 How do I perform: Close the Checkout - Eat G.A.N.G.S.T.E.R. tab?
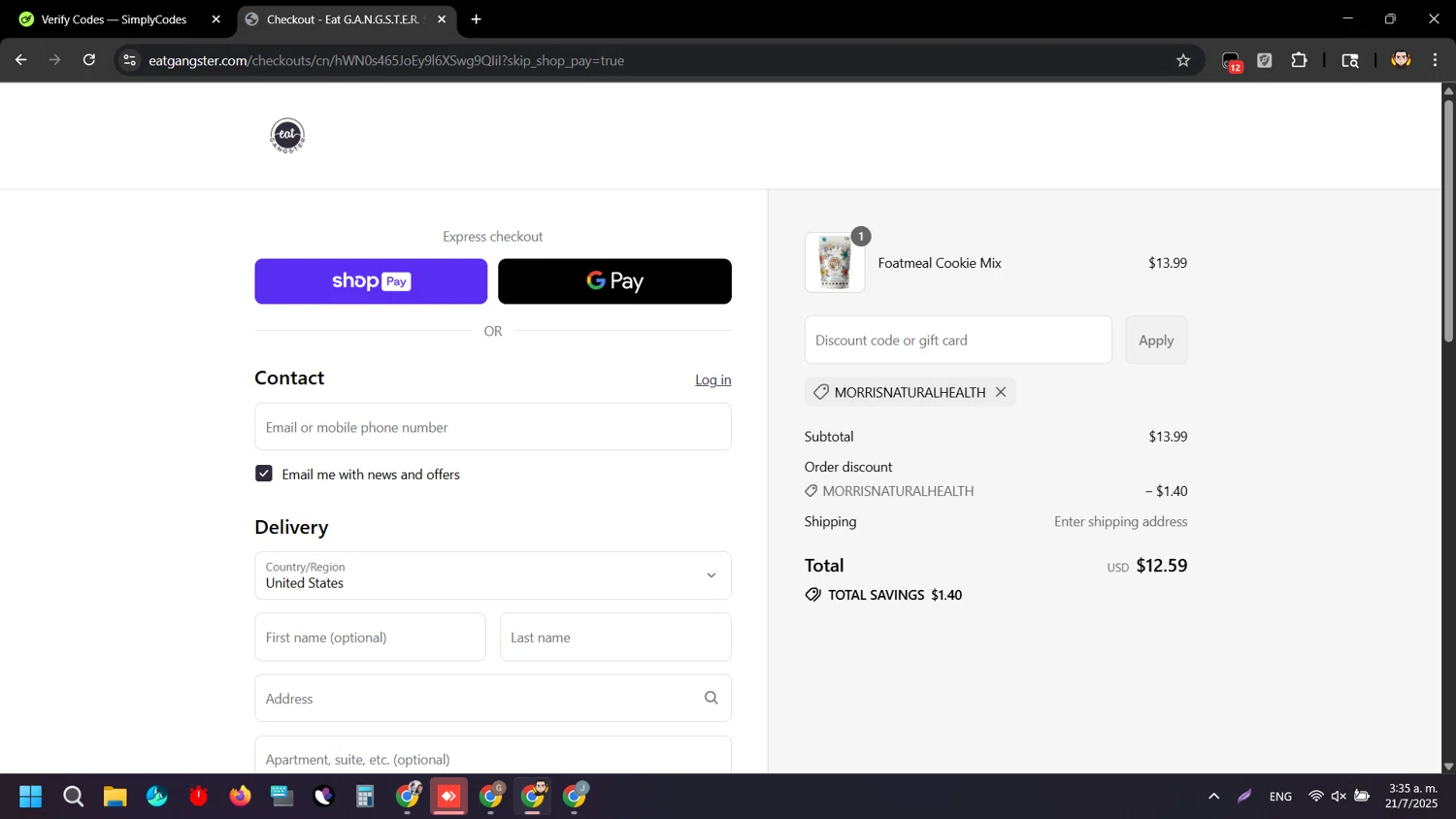click(442, 19)
